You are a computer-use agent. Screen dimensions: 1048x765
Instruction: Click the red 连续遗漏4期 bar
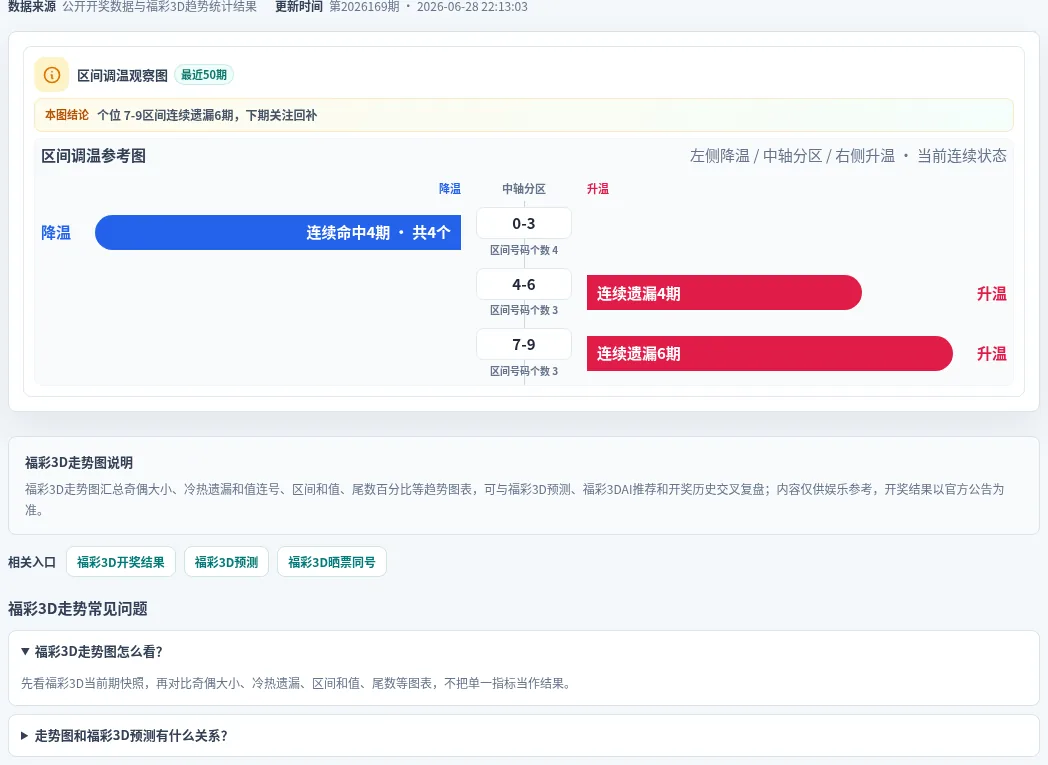point(724,293)
